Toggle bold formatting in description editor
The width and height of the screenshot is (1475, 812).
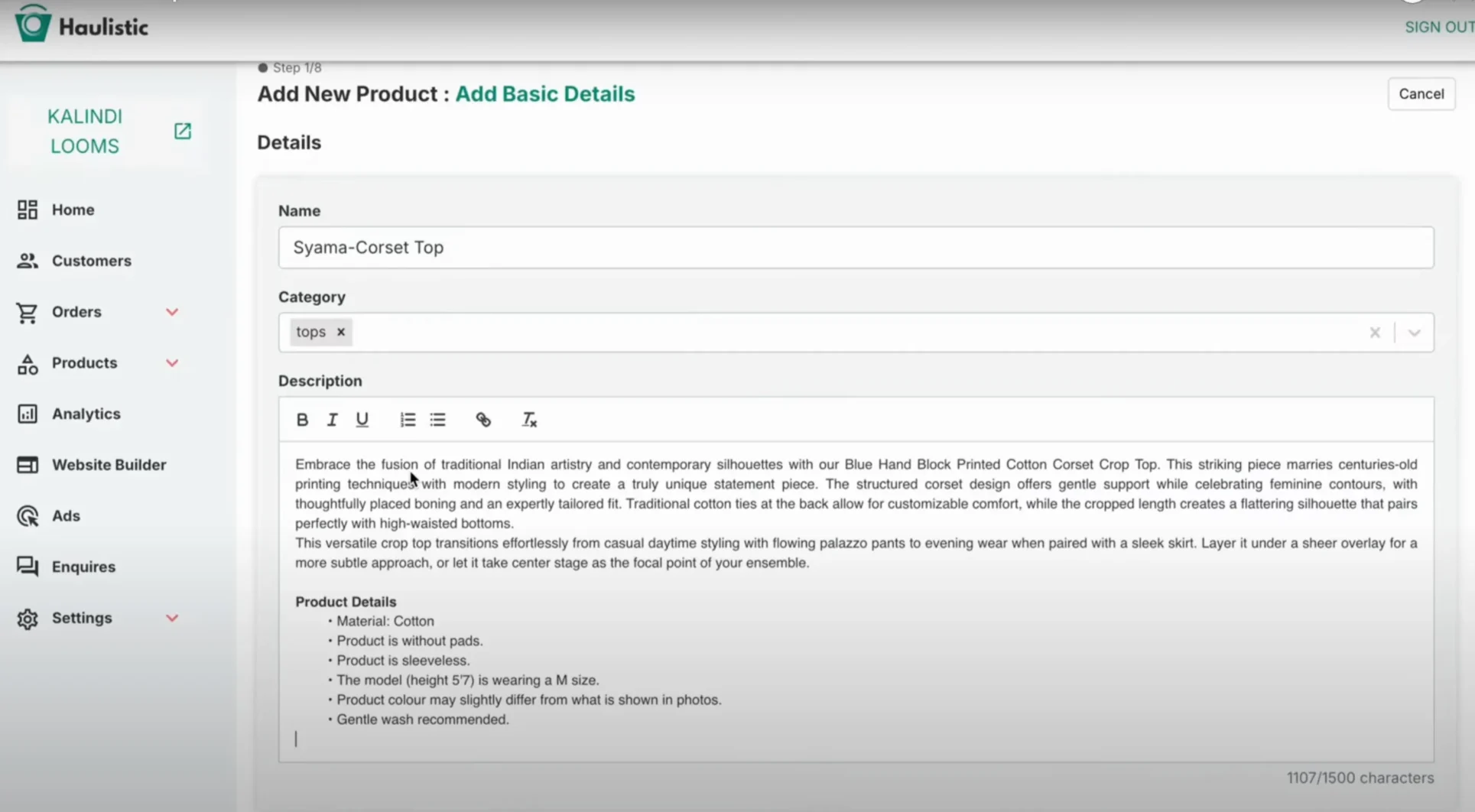click(302, 420)
